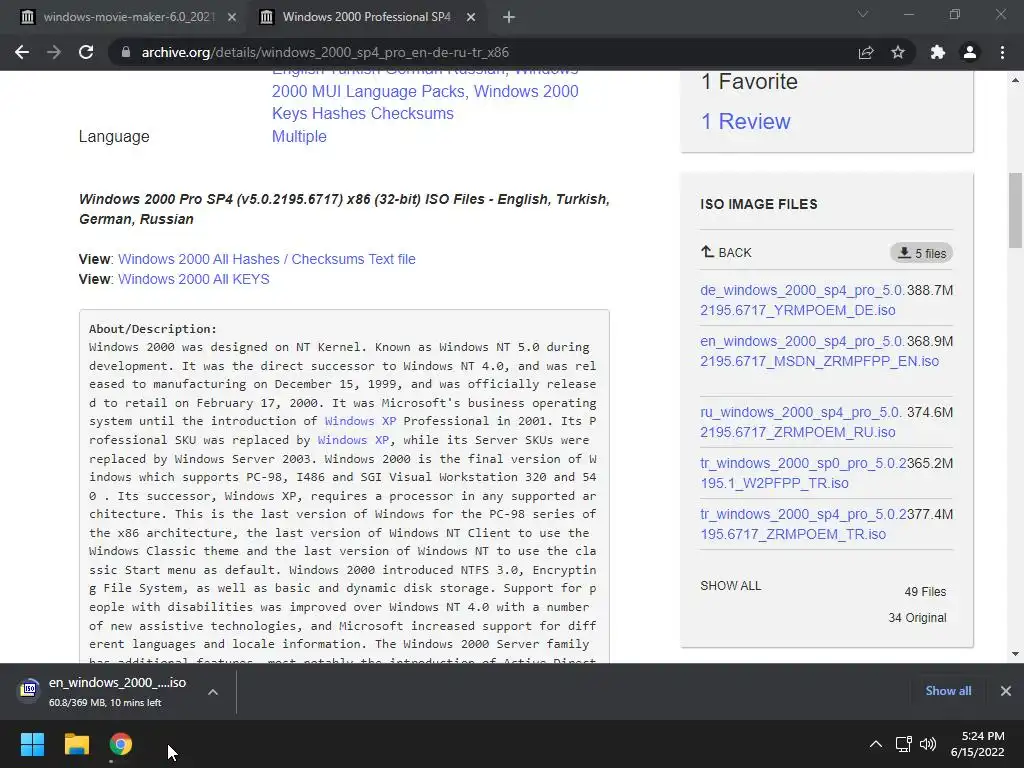Go back to the previous page
The height and width of the screenshot is (768, 1024).
22,52
